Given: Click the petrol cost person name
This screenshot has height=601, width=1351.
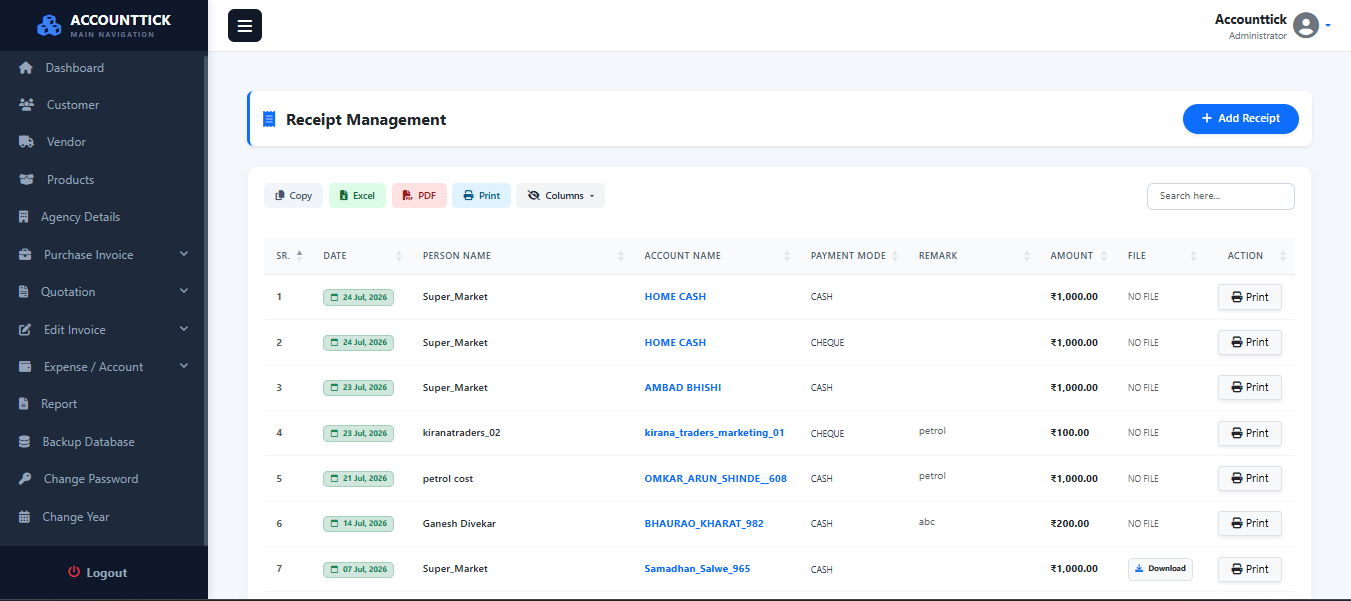Looking at the screenshot, I should pyautogui.click(x=448, y=479).
